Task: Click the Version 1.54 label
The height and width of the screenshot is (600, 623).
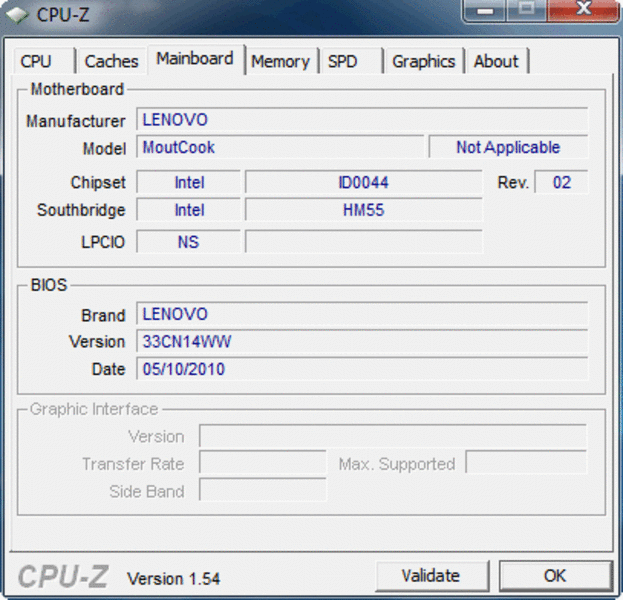Action: (173, 579)
